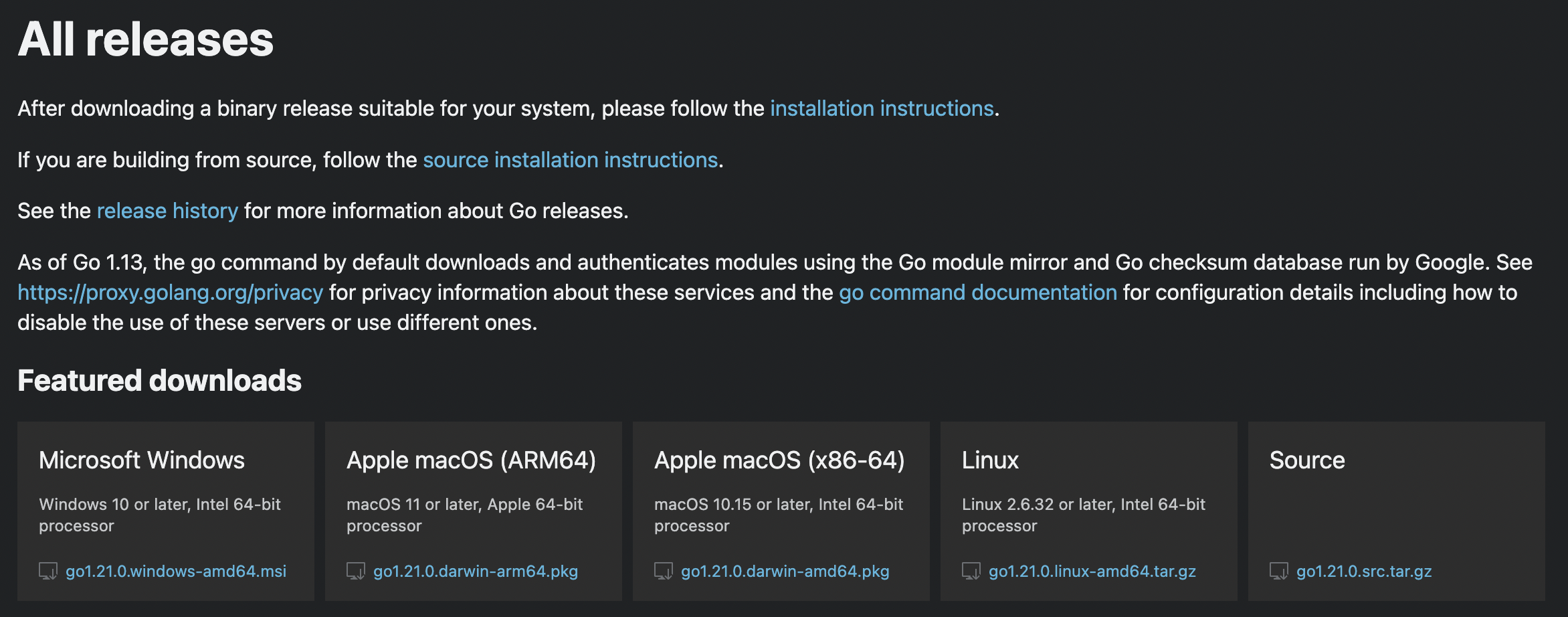Download go1.21.0.darwin-arm64.pkg
The width and height of the screenshot is (1568, 617).
476,571
